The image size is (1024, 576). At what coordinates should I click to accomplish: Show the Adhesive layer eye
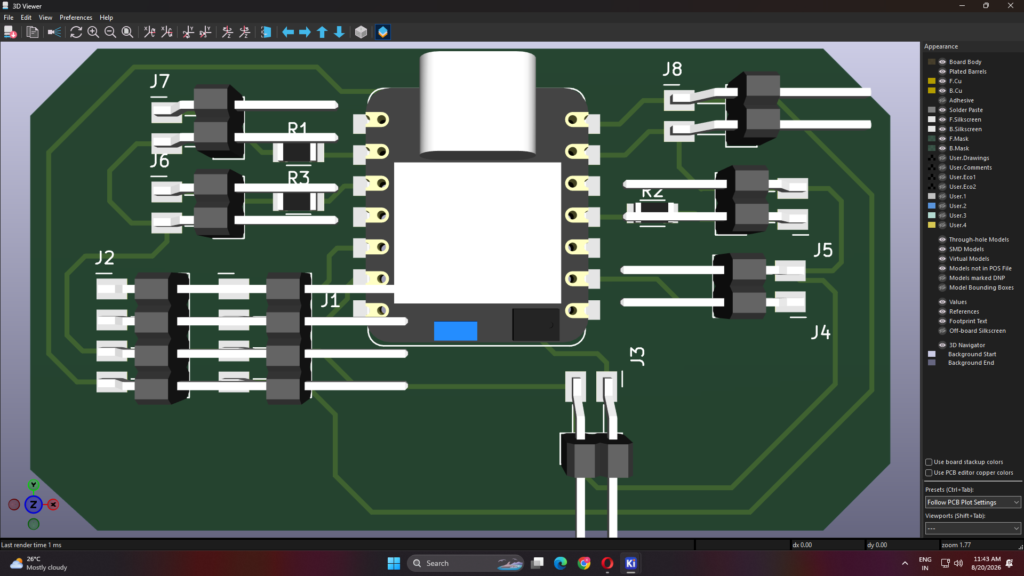(942, 101)
